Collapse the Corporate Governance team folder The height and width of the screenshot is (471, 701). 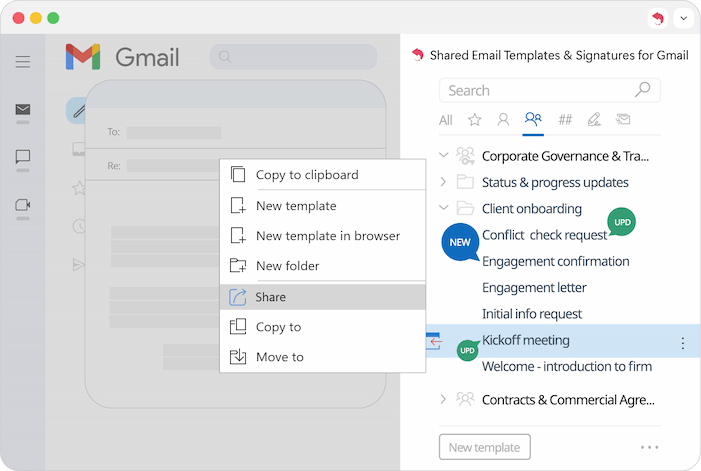(x=443, y=156)
